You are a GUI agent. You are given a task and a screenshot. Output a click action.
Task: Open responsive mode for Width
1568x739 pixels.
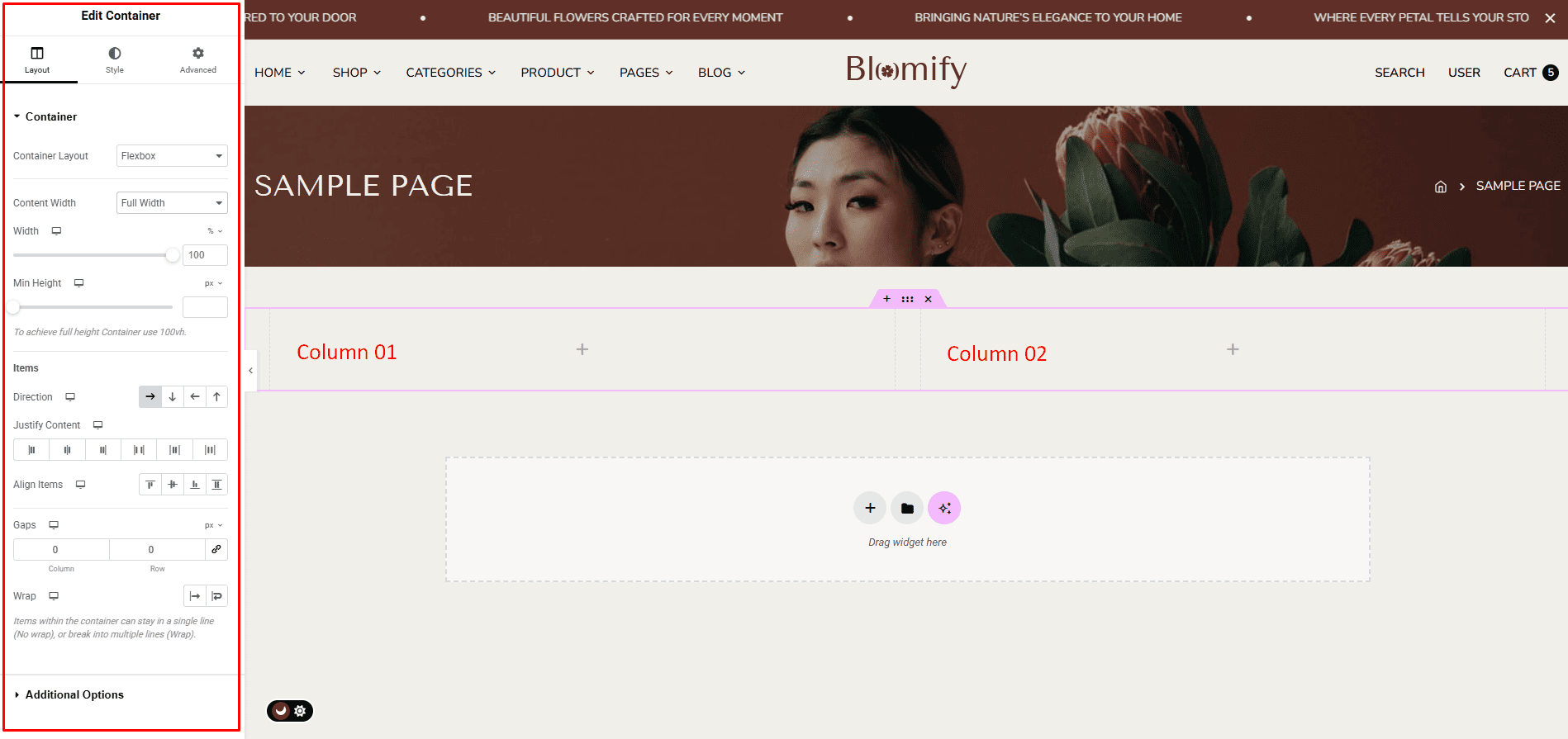tap(56, 231)
